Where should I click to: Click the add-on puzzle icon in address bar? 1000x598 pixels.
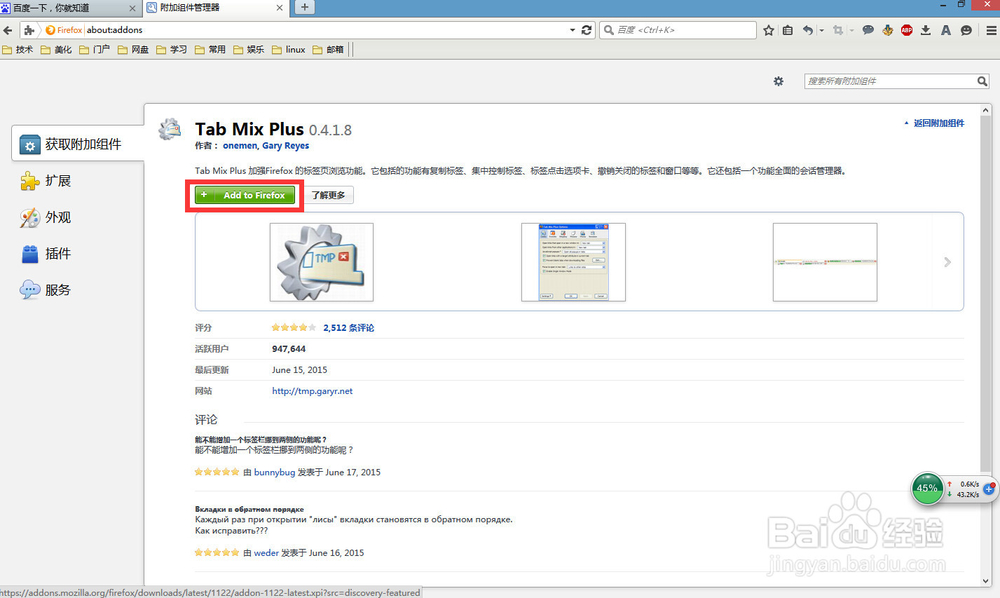(29, 30)
